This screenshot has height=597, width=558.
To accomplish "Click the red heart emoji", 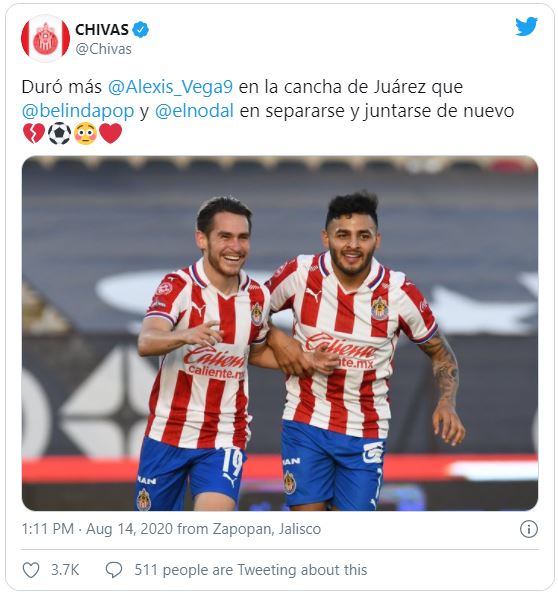I will pos(111,134).
